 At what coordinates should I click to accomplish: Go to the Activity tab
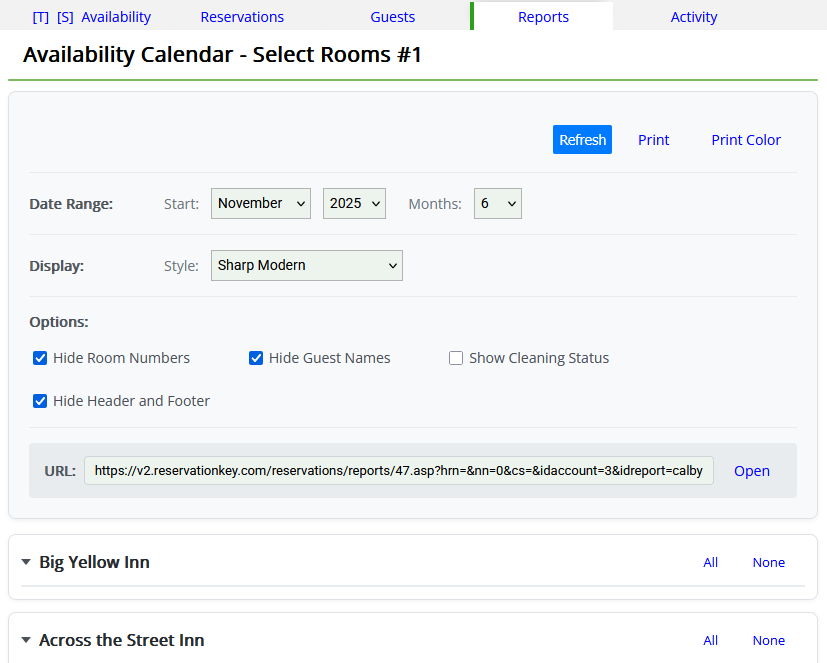click(x=694, y=17)
